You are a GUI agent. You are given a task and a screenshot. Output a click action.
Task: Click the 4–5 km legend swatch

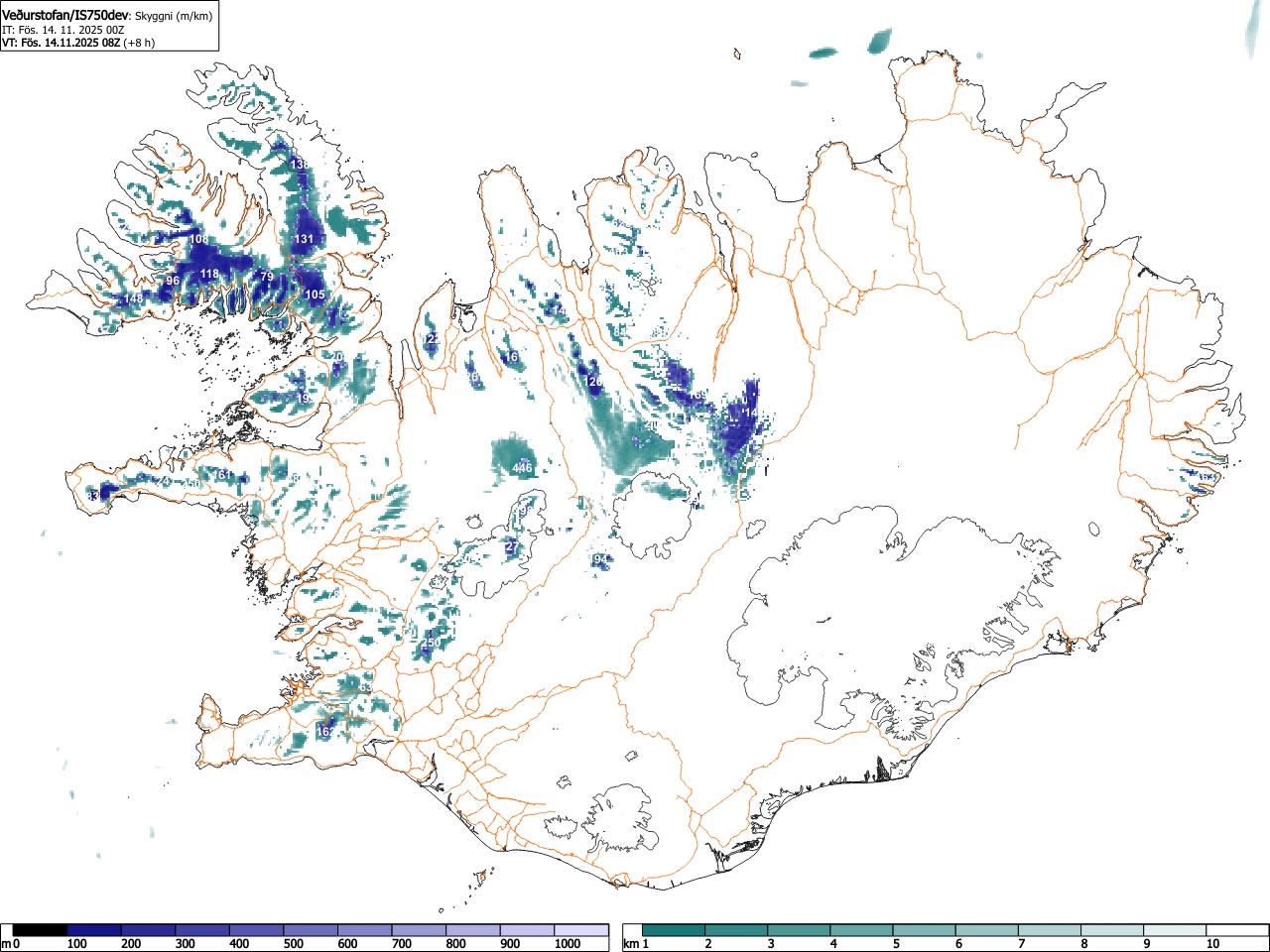point(861,930)
